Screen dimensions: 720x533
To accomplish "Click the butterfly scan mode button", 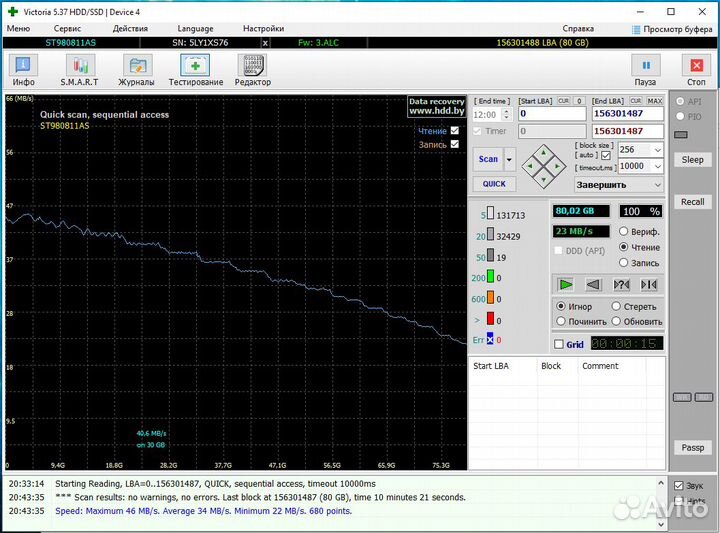I will [x=649, y=285].
